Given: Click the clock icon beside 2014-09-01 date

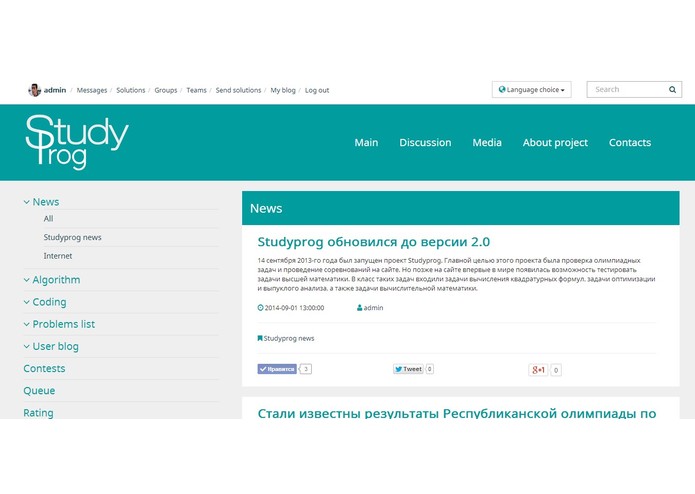Looking at the screenshot, I should [260, 307].
